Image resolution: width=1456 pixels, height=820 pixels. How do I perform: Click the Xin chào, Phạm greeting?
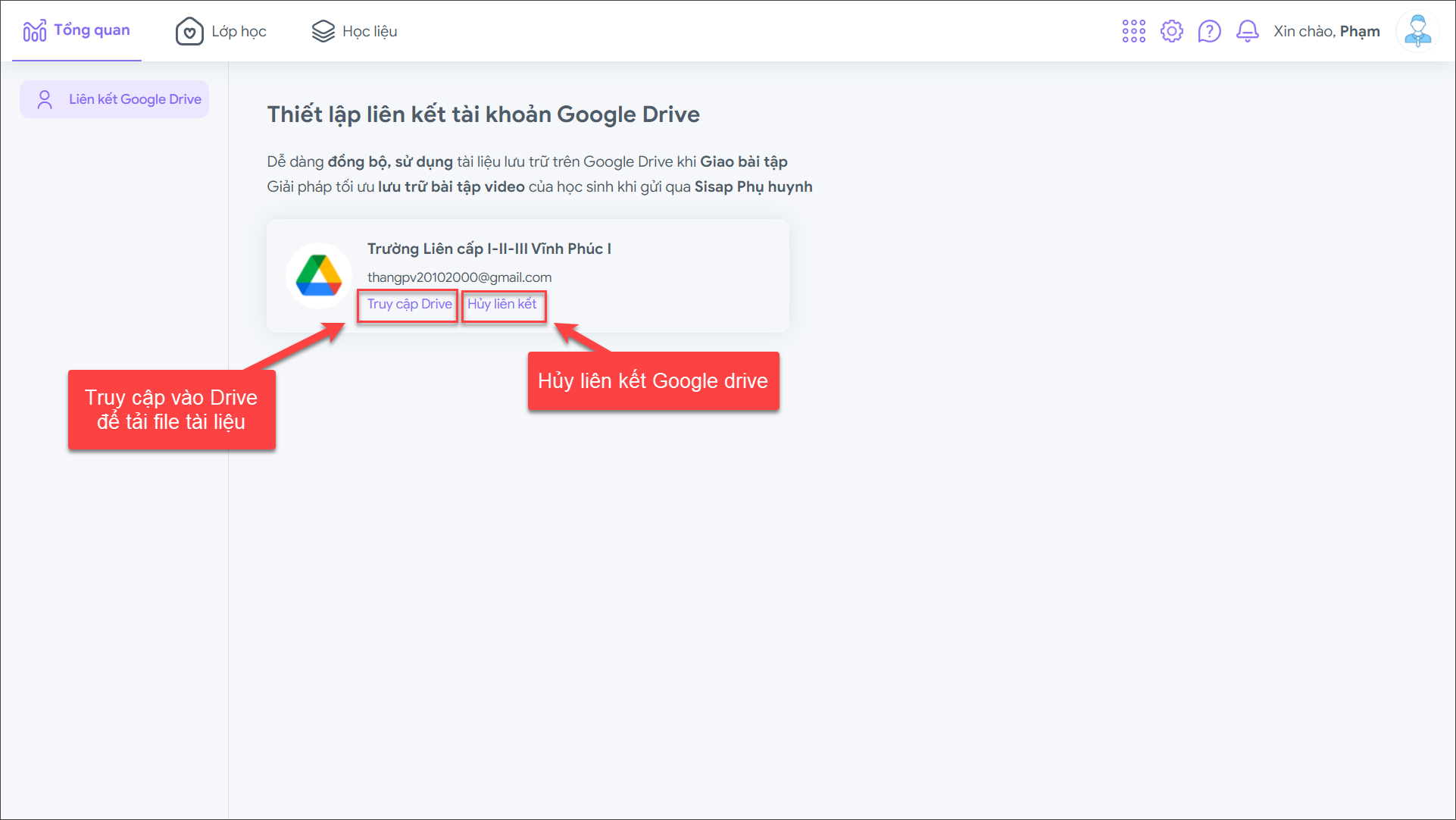(1326, 31)
